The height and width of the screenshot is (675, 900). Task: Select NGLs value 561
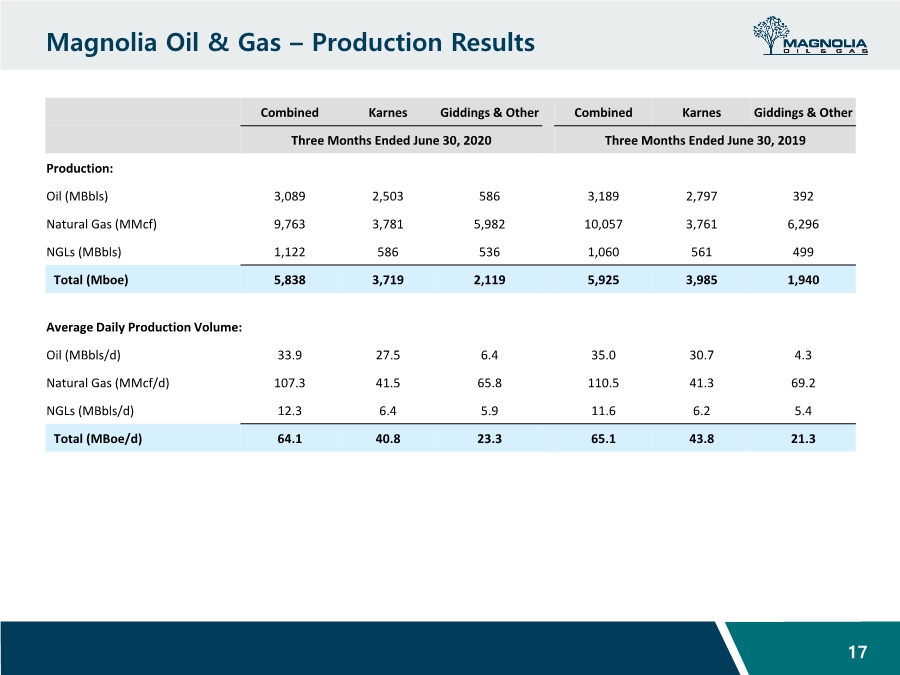click(701, 252)
